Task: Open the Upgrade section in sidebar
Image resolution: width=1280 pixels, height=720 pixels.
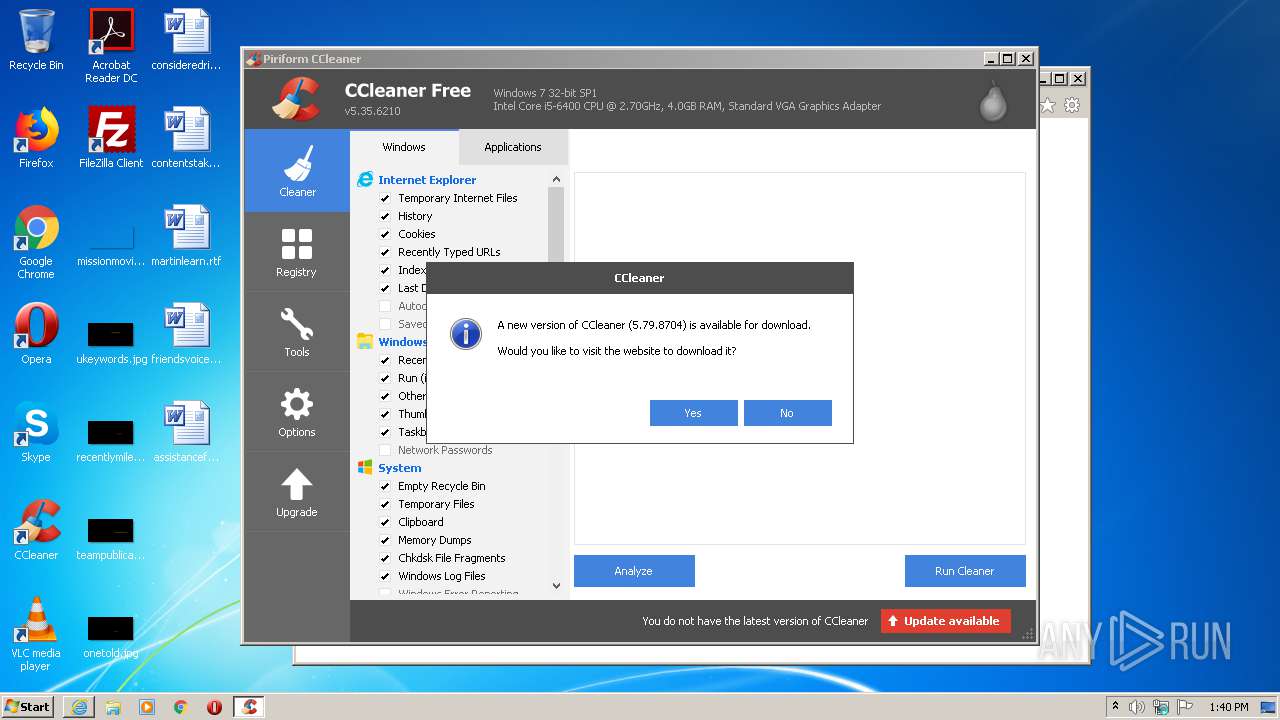Action: [297, 492]
